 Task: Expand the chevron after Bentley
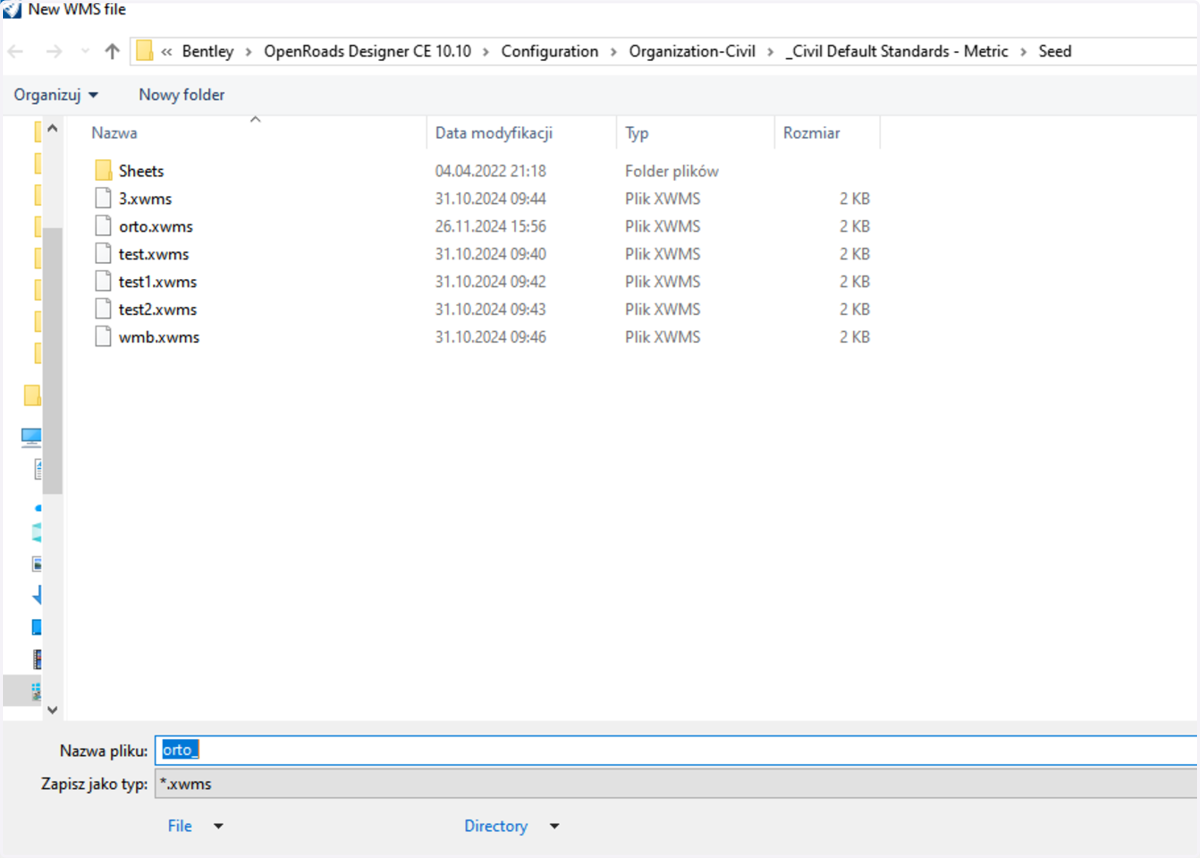pyautogui.click(x=248, y=51)
